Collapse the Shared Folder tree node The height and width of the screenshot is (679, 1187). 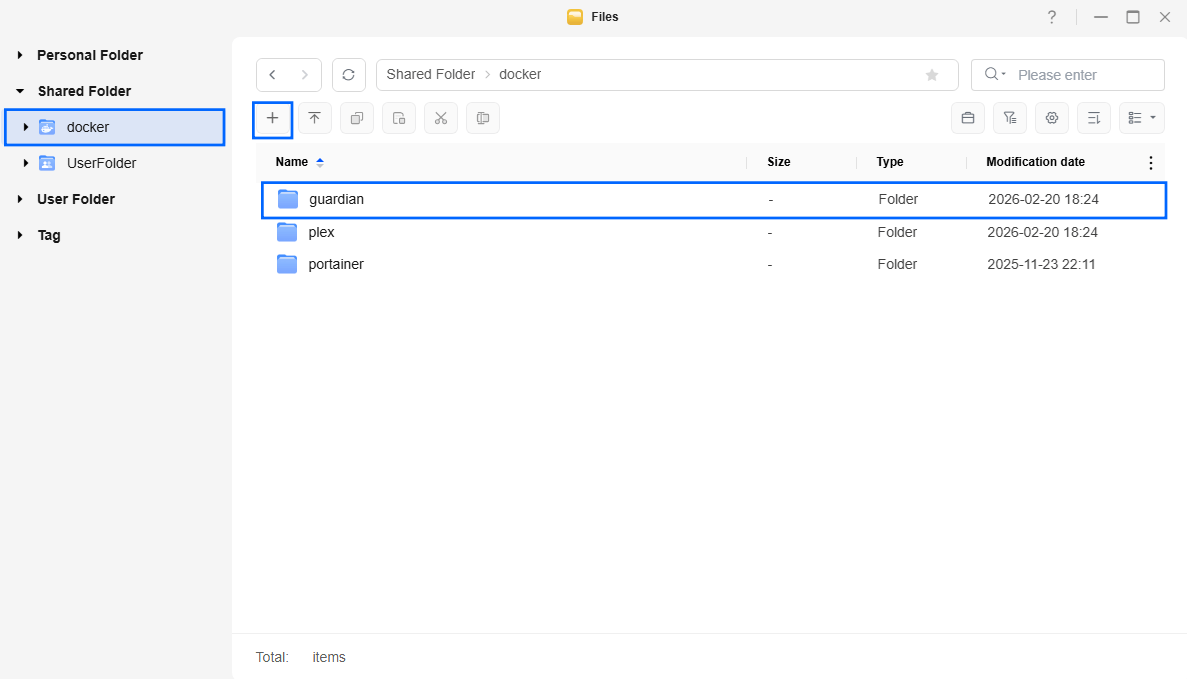[20, 91]
